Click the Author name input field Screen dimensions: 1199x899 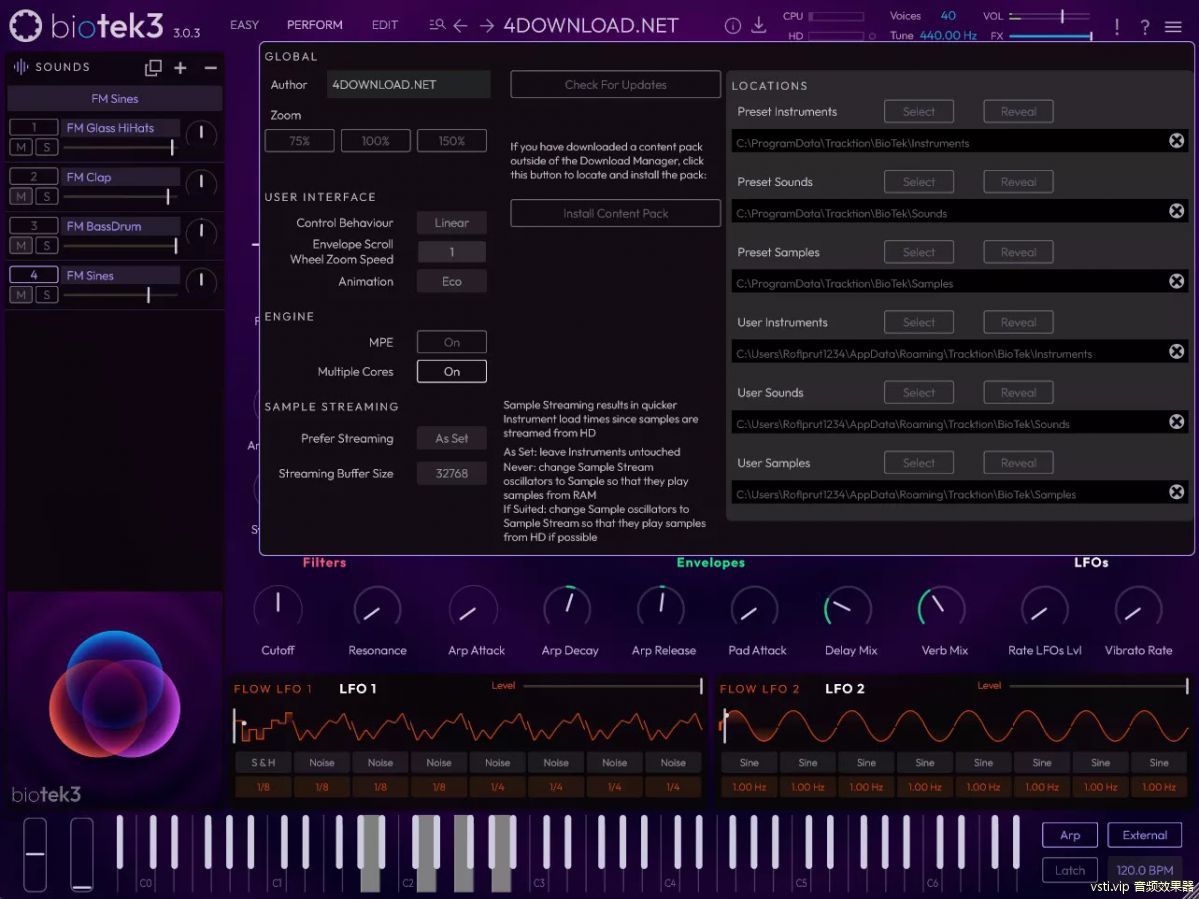click(x=408, y=84)
